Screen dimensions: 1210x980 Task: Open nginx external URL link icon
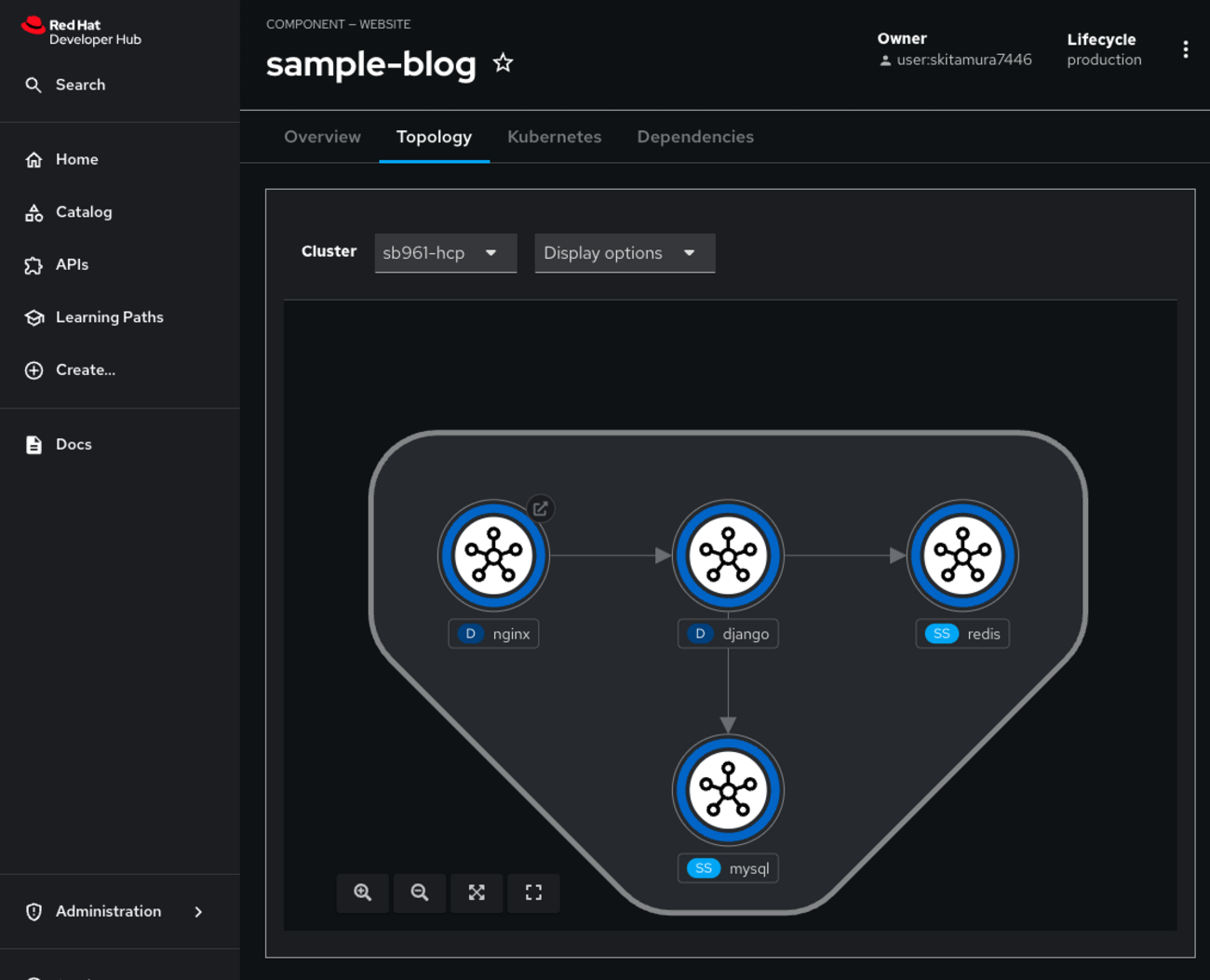pyautogui.click(x=540, y=509)
